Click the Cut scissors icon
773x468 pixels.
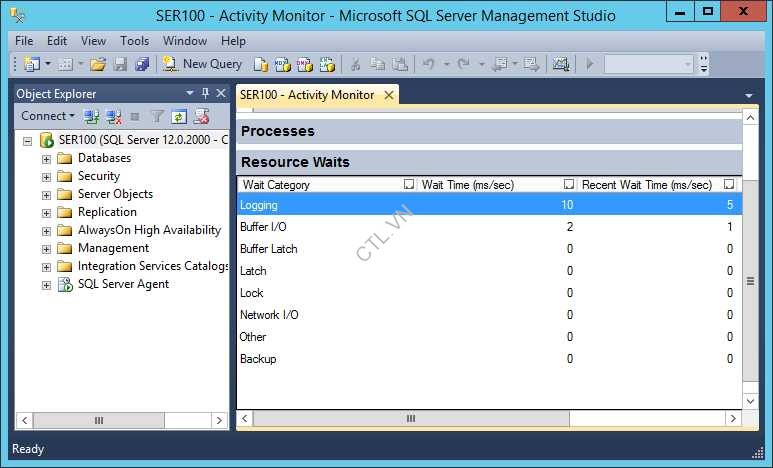tap(355, 64)
